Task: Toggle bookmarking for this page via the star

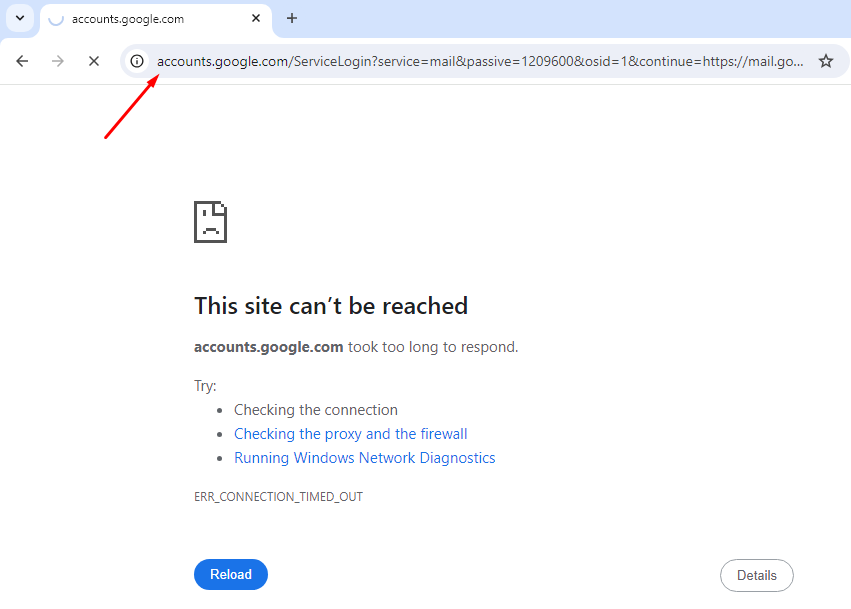Action: tap(826, 61)
